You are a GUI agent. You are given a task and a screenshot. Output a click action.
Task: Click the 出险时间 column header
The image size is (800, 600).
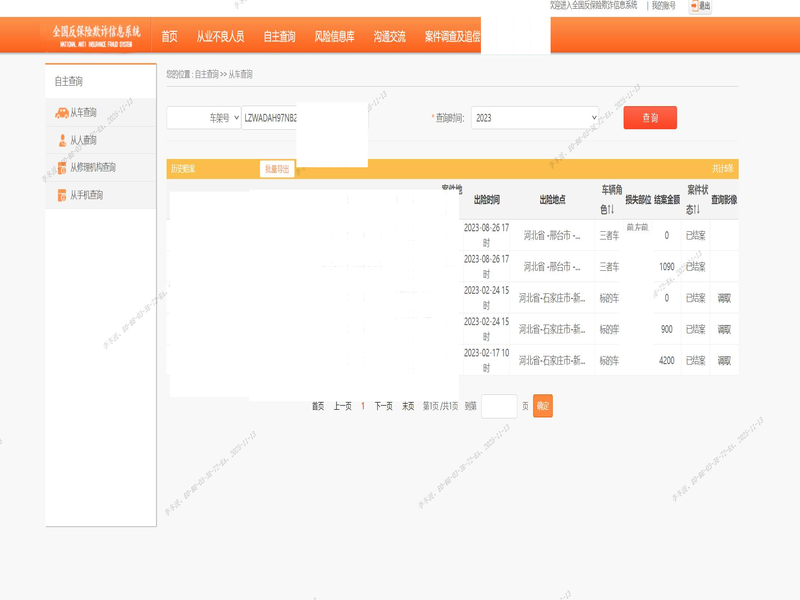487,199
